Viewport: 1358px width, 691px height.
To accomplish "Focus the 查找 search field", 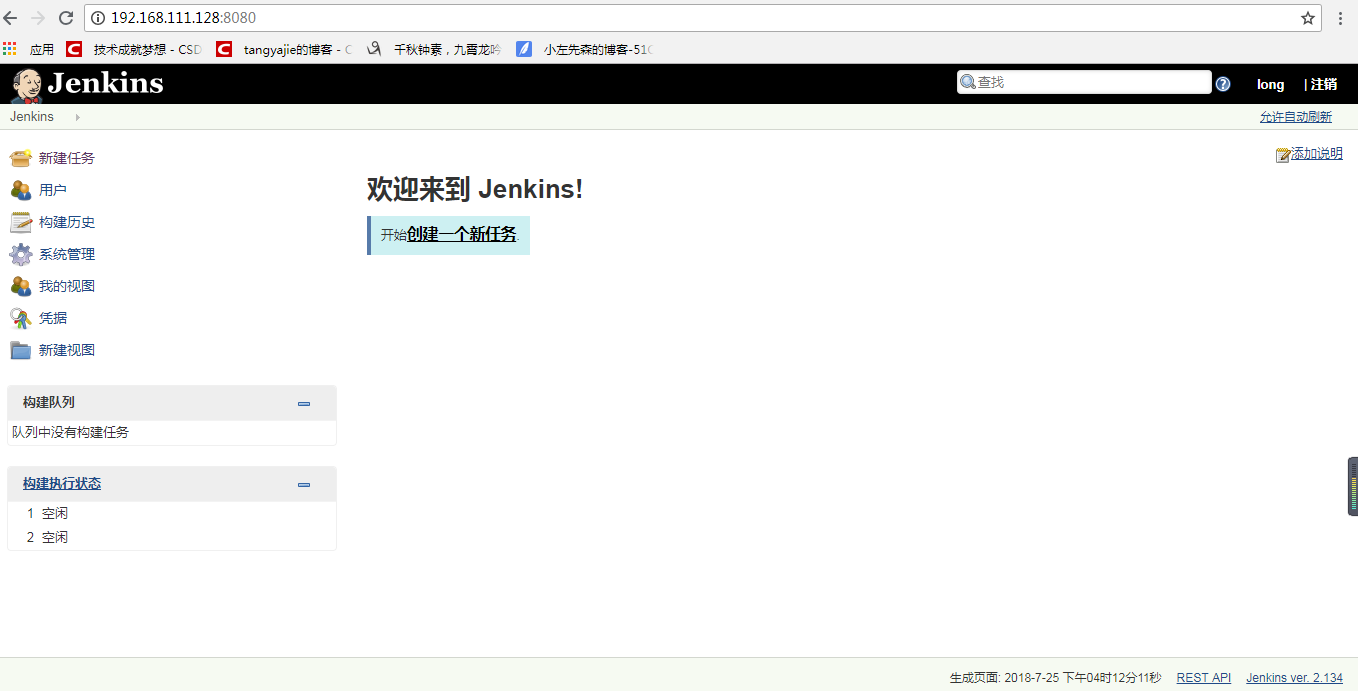I will 1084,82.
